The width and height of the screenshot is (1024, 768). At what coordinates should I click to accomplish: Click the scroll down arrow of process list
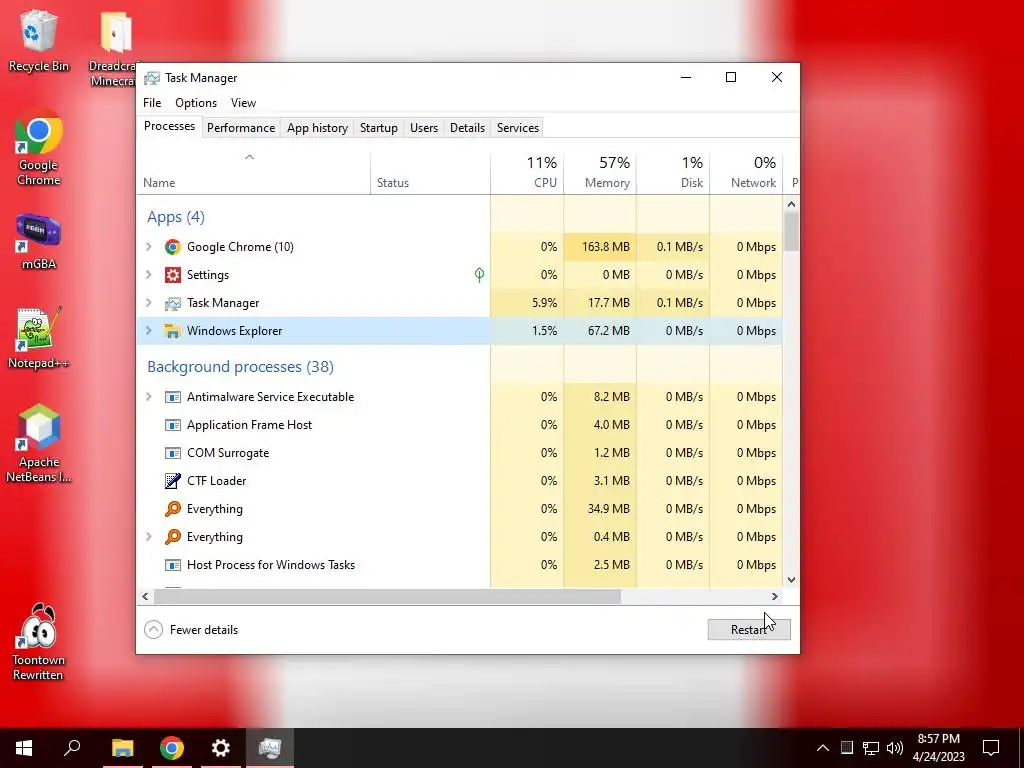792,579
